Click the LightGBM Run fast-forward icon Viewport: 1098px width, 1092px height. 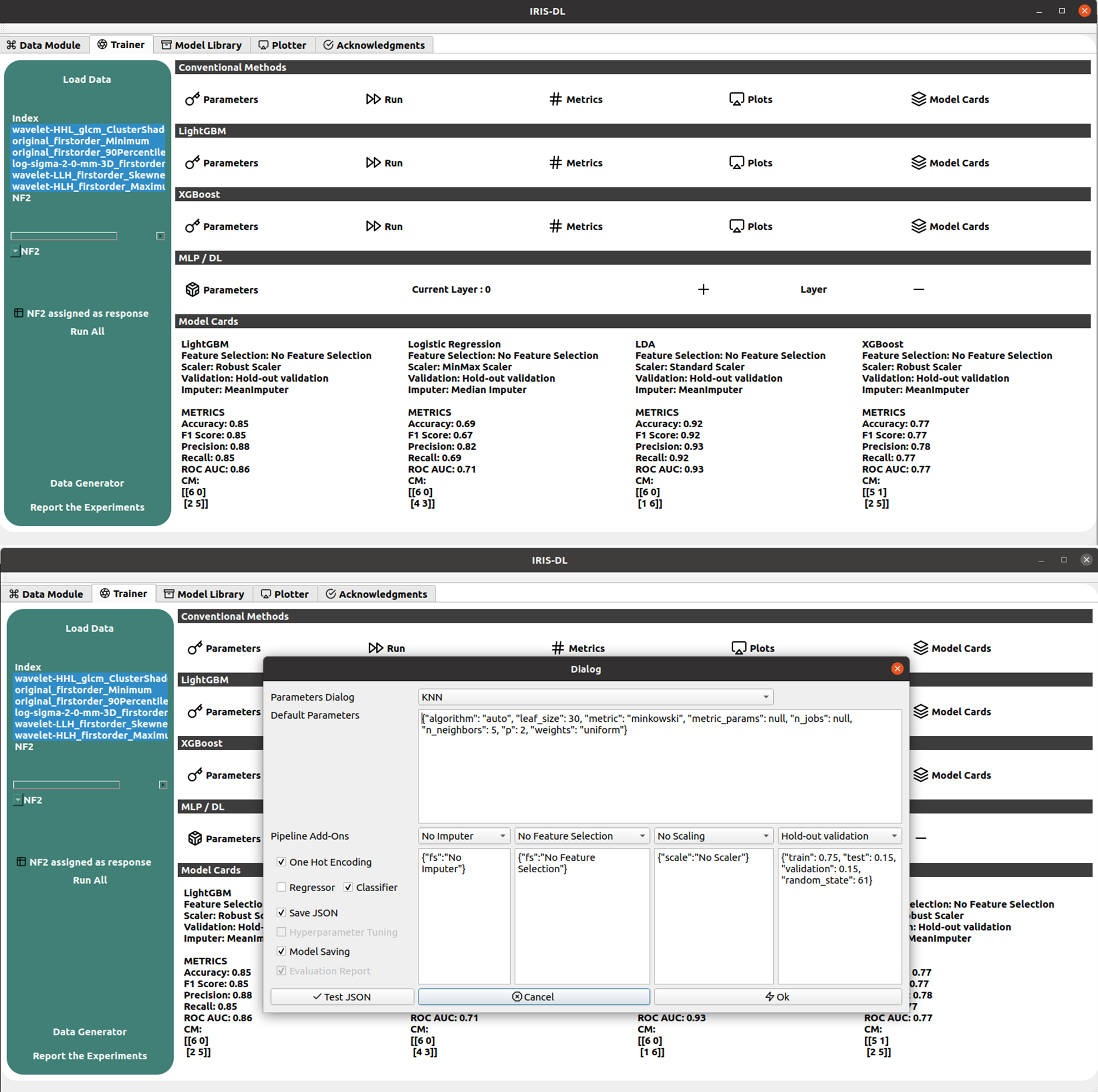pyautogui.click(x=373, y=163)
